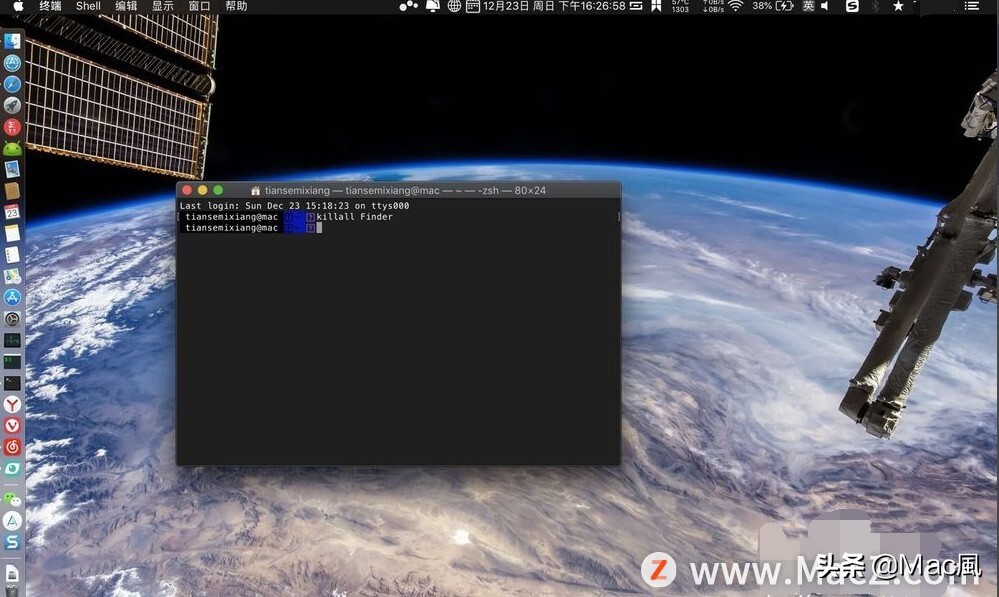This screenshot has width=999, height=597.
Task: Click the notification bell menu bar icon
Action: 433,6
